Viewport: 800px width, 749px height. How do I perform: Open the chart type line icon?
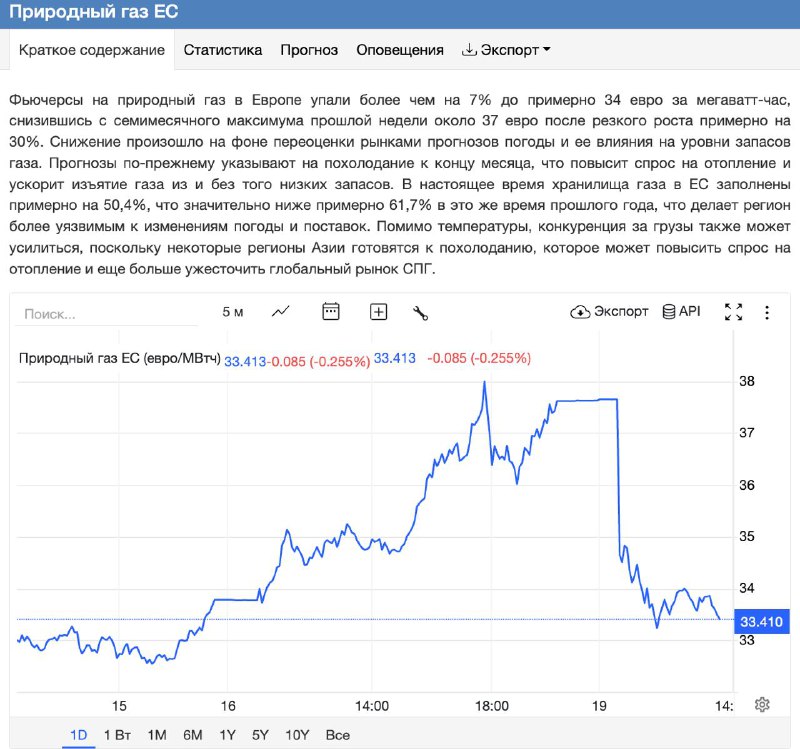click(x=281, y=312)
